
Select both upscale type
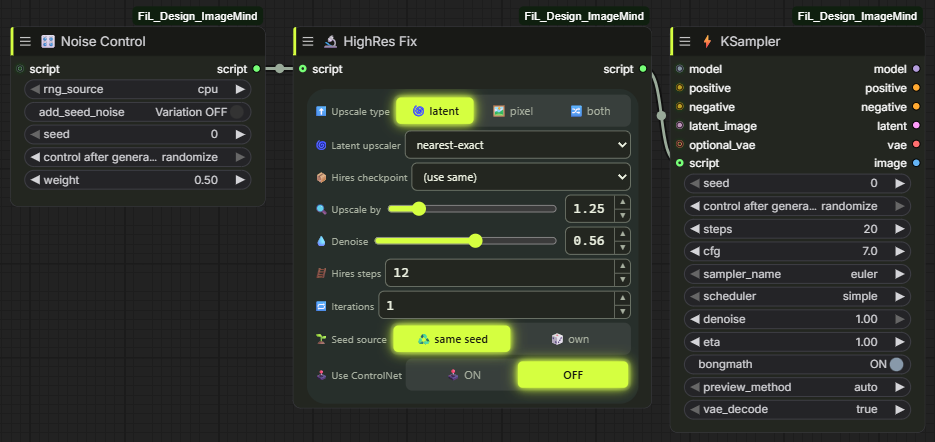(x=590, y=111)
